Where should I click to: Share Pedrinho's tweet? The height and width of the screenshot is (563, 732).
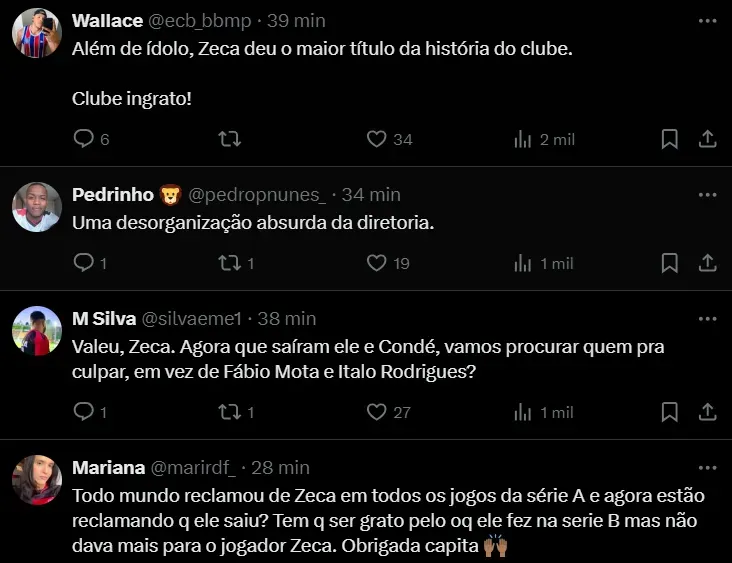click(707, 263)
